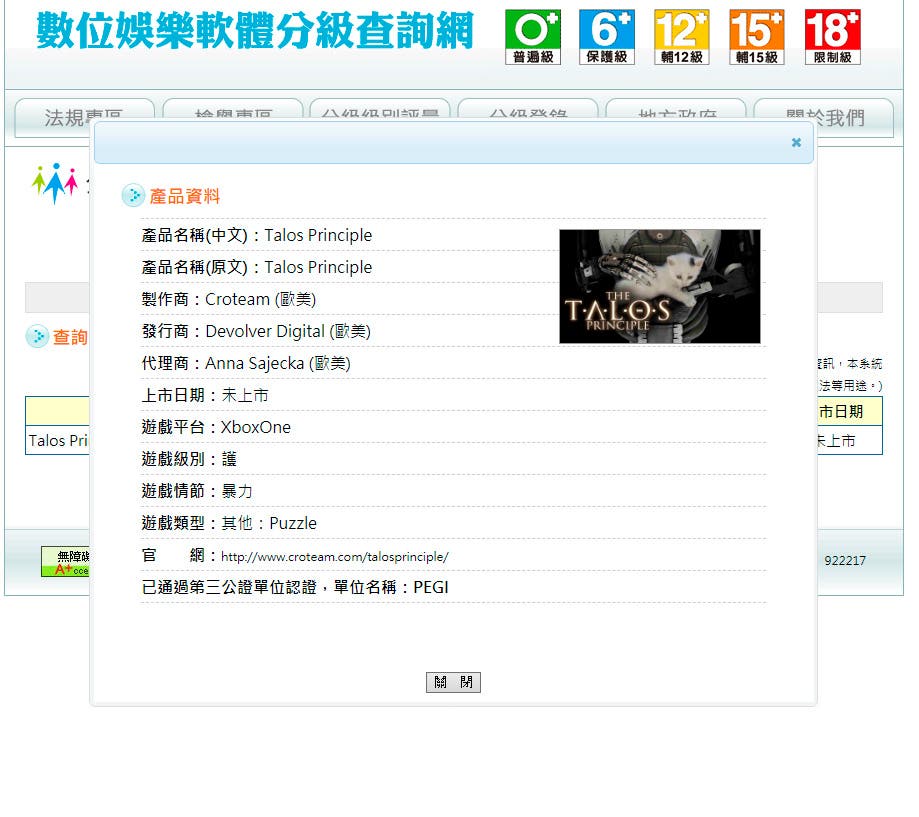
Task: Click the 上市日期：未上市 line in the dialog
Action: coord(205,396)
